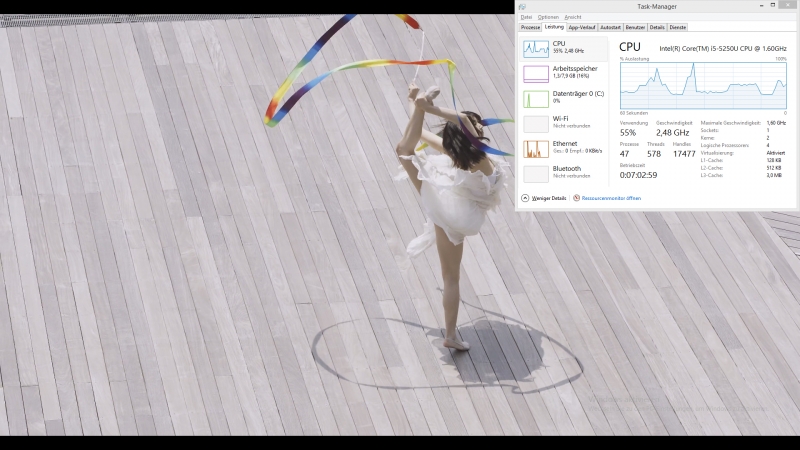Select the Bluetooth graph thumbnail
The width and height of the screenshot is (800, 450).
pos(536,174)
